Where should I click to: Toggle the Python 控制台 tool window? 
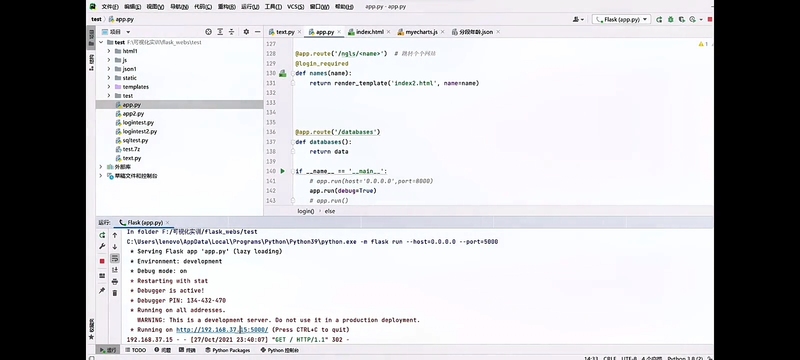[x=280, y=350]
